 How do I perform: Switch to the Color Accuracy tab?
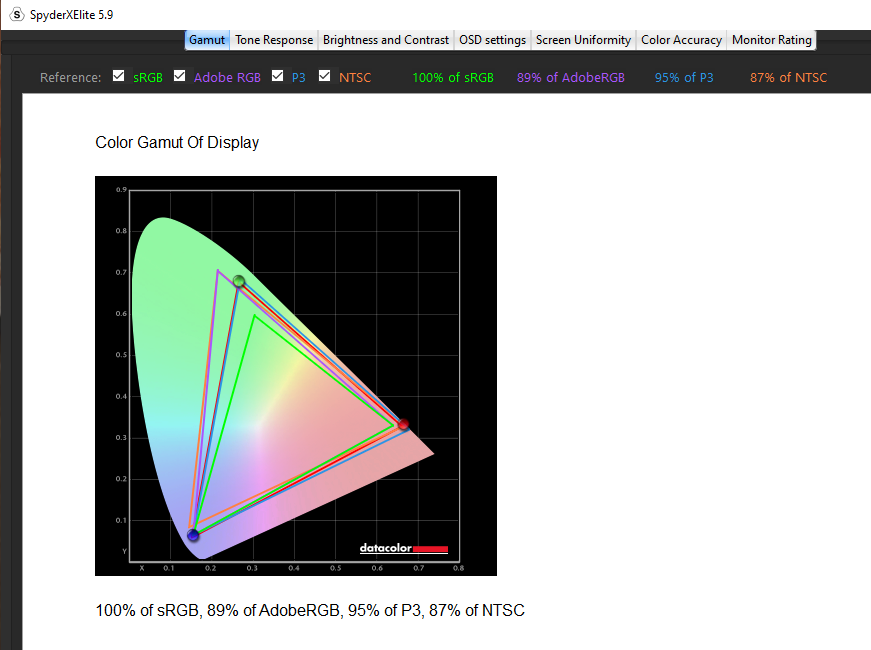click(681, 40)
